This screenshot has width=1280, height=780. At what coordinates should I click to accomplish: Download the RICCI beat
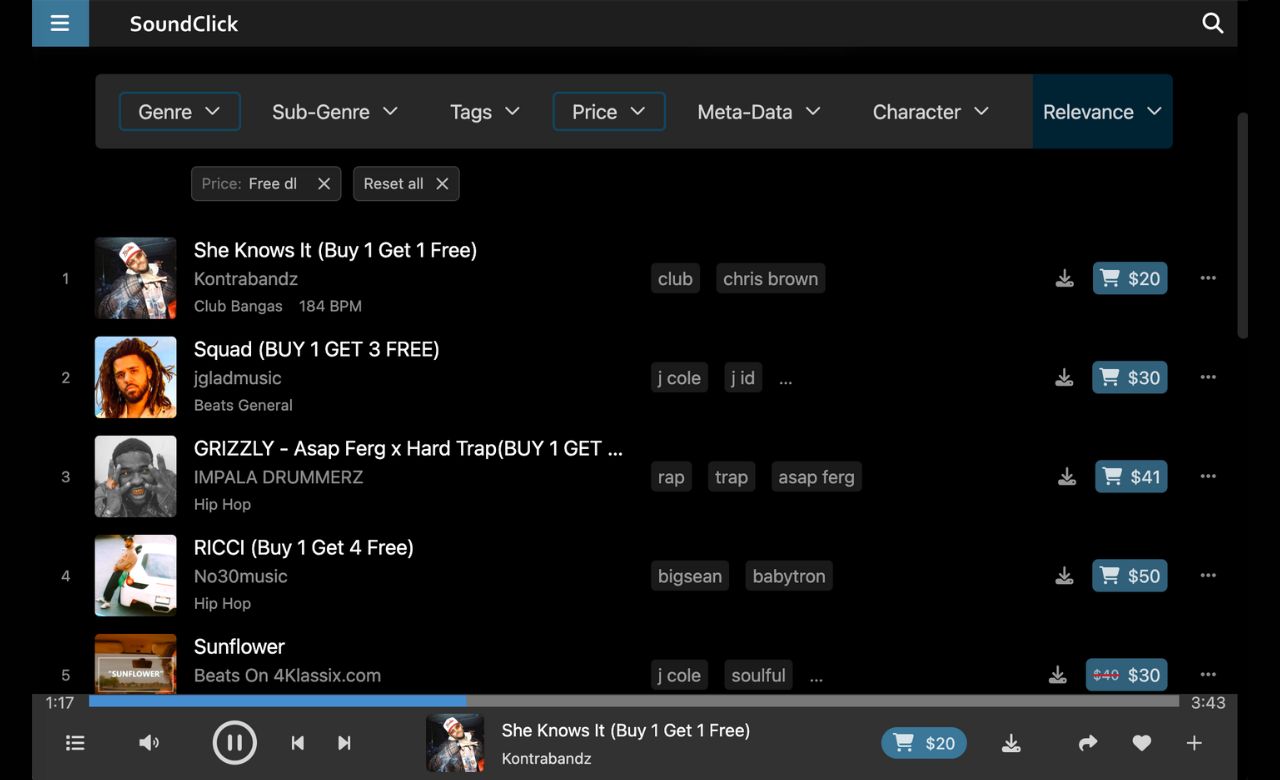point(1064,576)
